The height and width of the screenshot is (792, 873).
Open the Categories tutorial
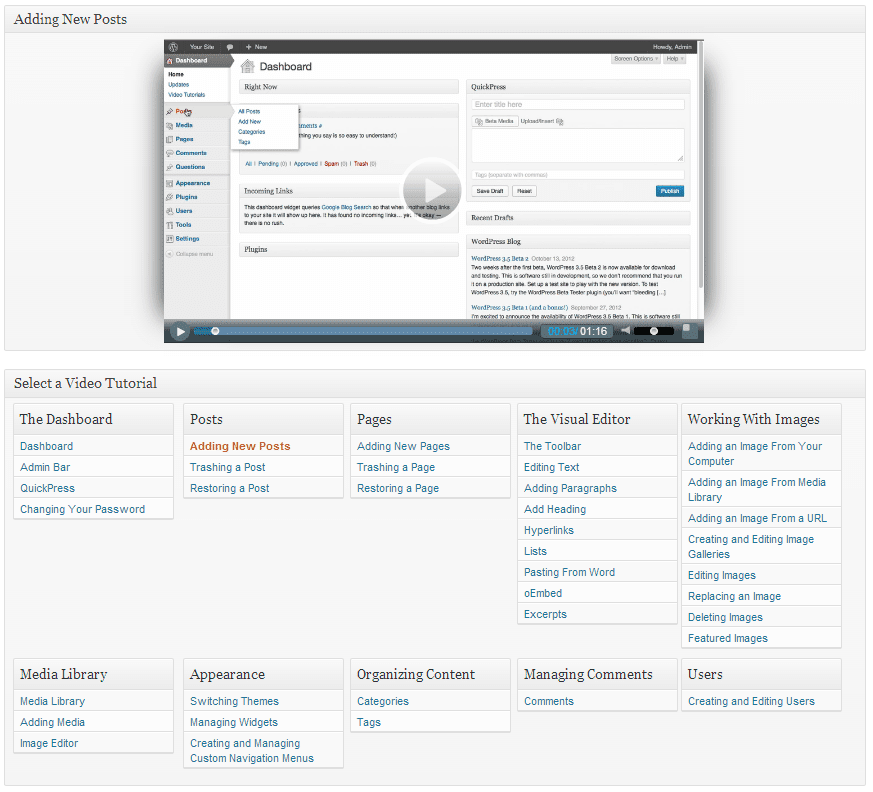[383, 702]
